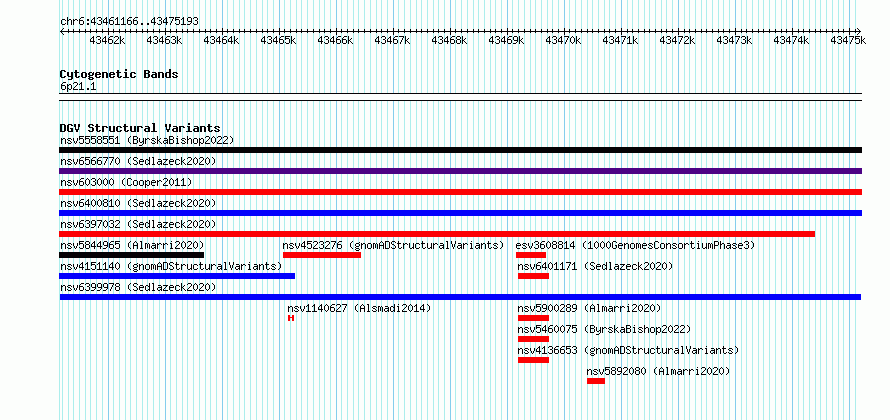Viewport: 890px width, 420px height.
Task: Select the nsv5900289 red variant bar
Action: [534, 318]
